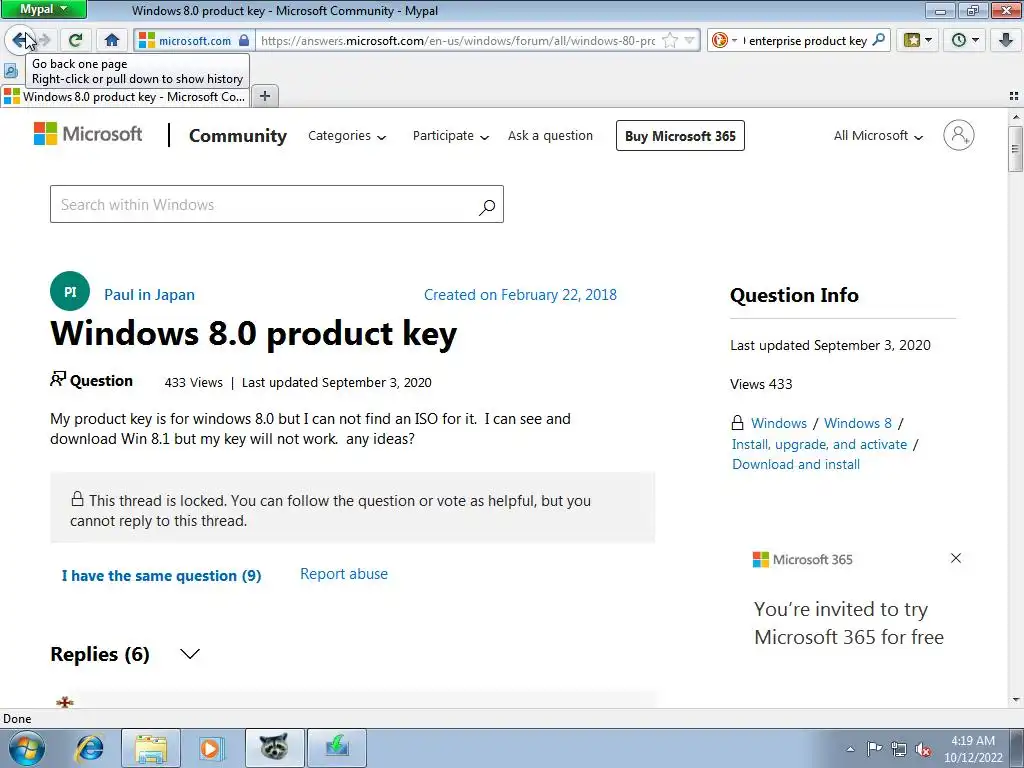Run search with the magnifier in search bar
This screenshot has width=1024, height=768.
(879, 40)
